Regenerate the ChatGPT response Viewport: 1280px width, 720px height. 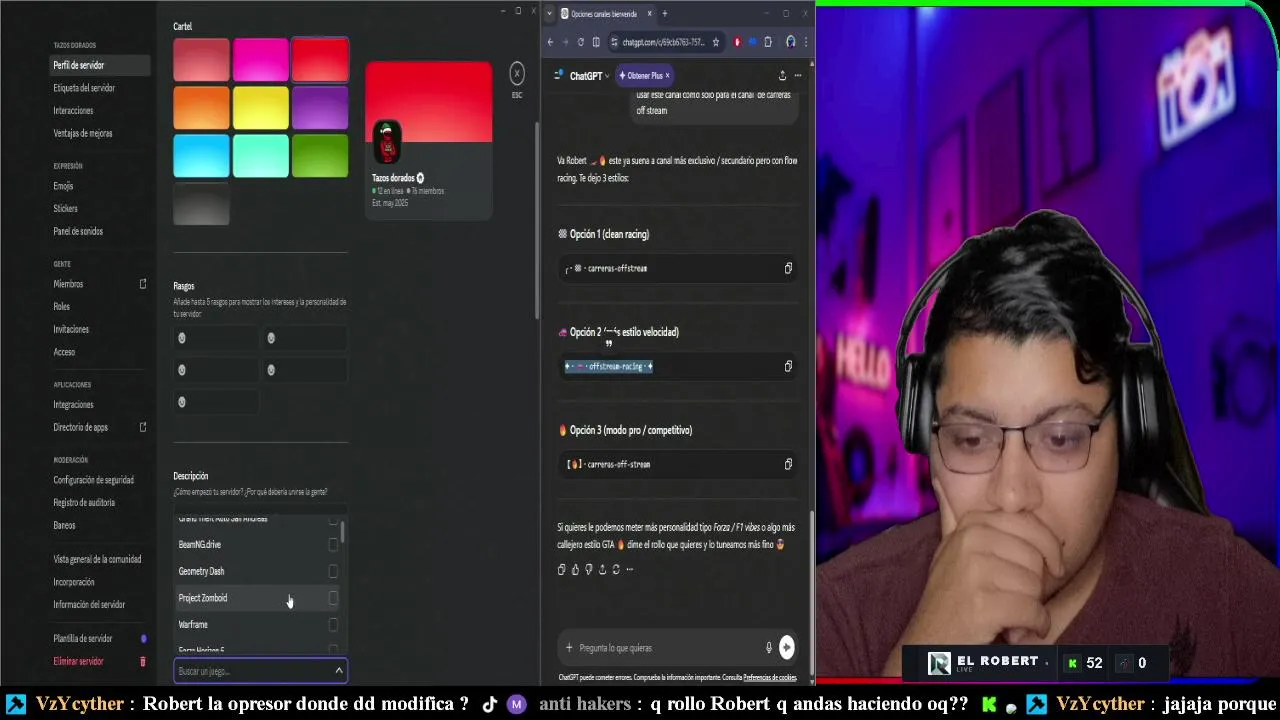[x=616, y=569]
